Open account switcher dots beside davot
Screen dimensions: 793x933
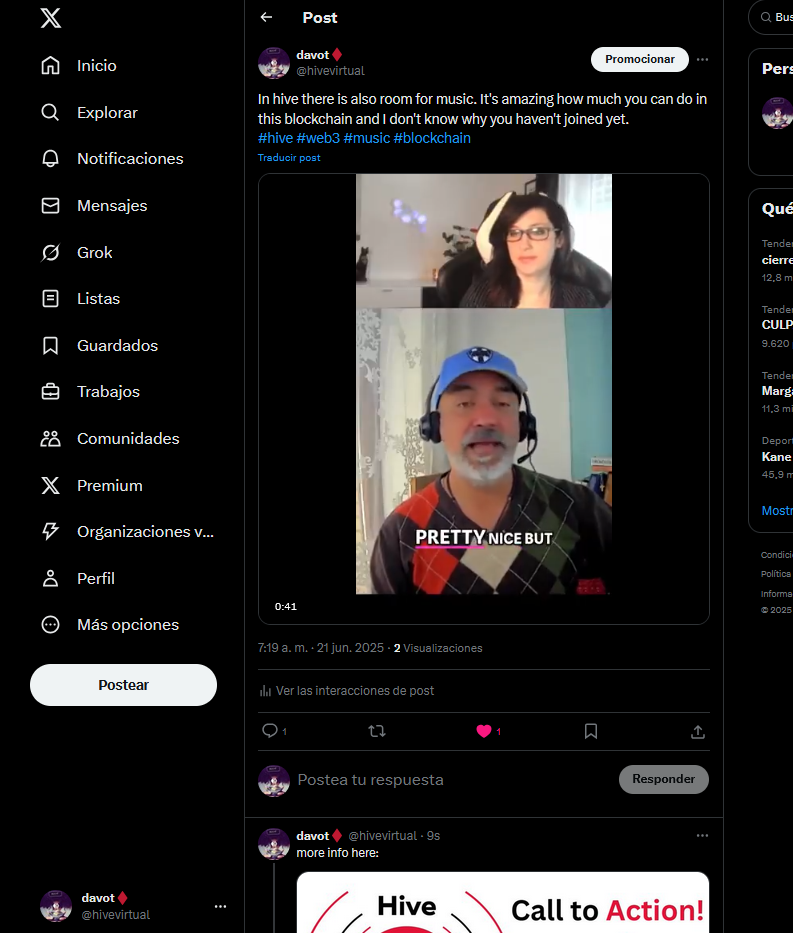point(220,906)
